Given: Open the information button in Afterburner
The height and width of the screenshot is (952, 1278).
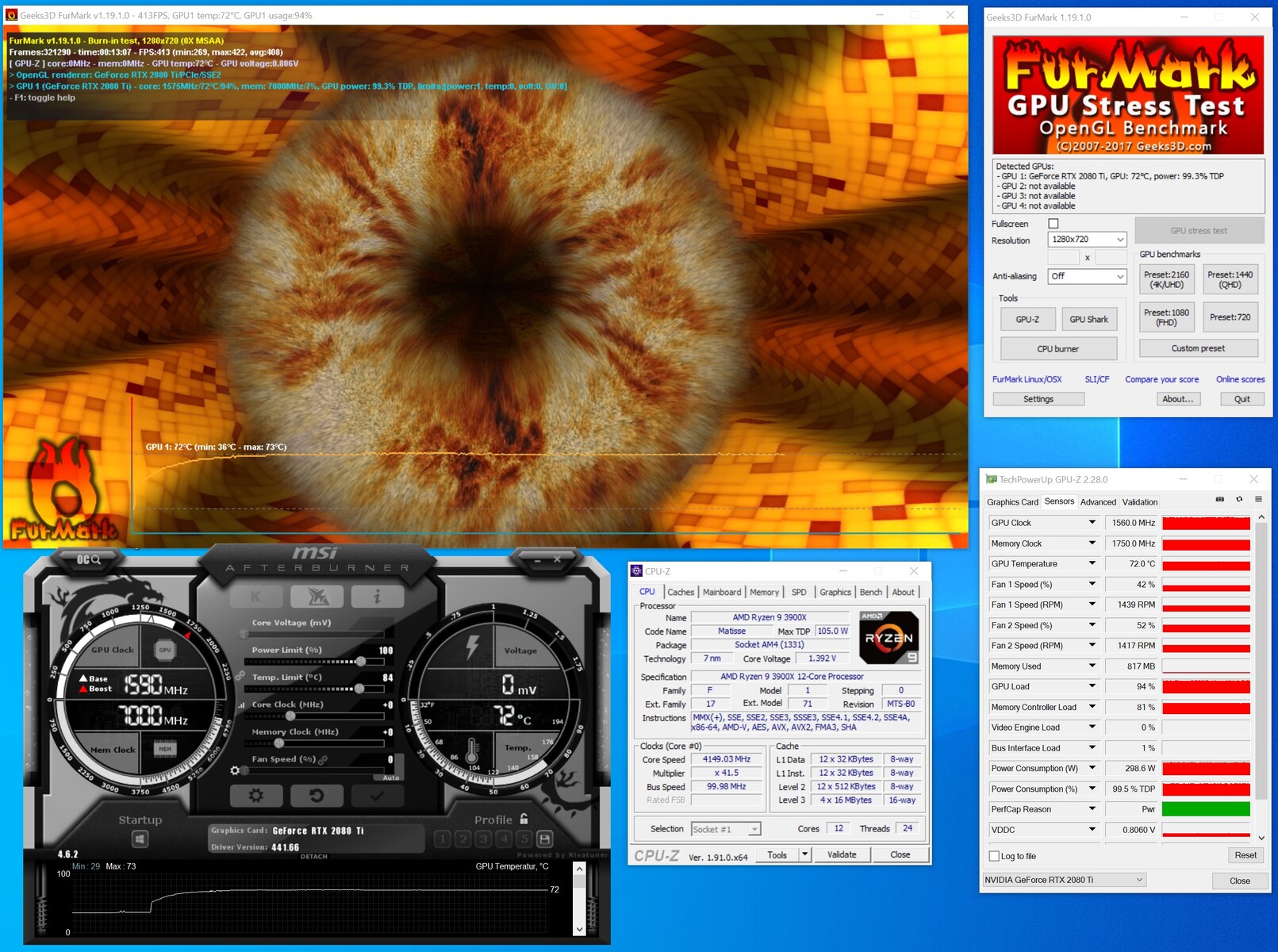Looking at the screenshot, I should pyautogui.click(x=377, y=597).
